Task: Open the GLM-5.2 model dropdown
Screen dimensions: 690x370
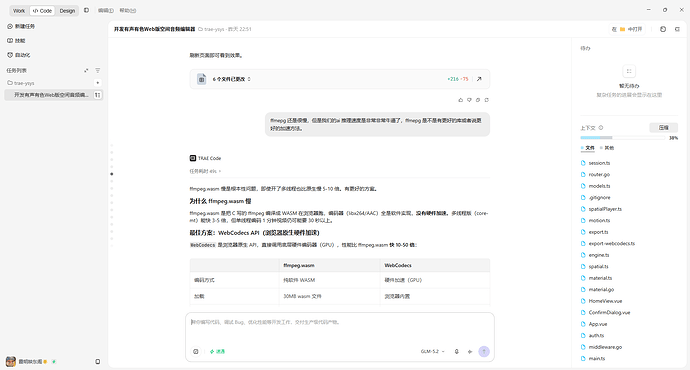Action: 433,352
